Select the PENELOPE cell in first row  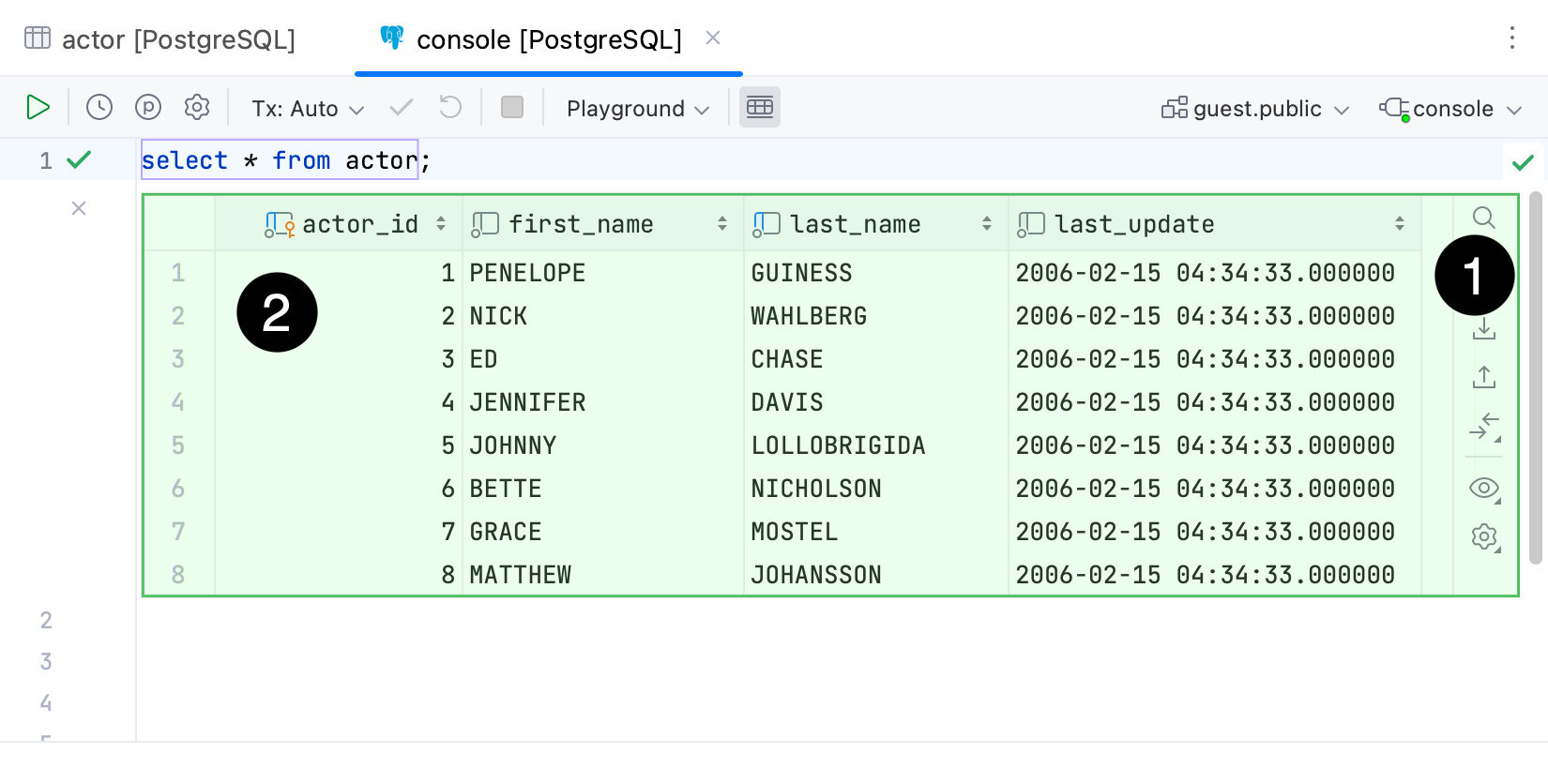pos(527,273)
